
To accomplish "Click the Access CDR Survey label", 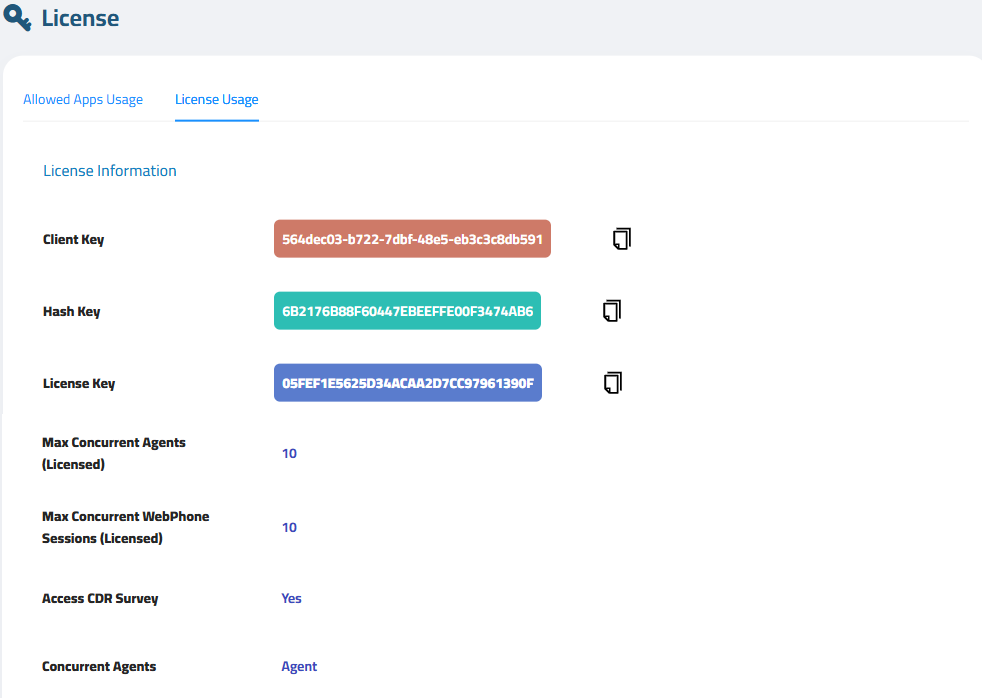I will click(x=100, y=598).
